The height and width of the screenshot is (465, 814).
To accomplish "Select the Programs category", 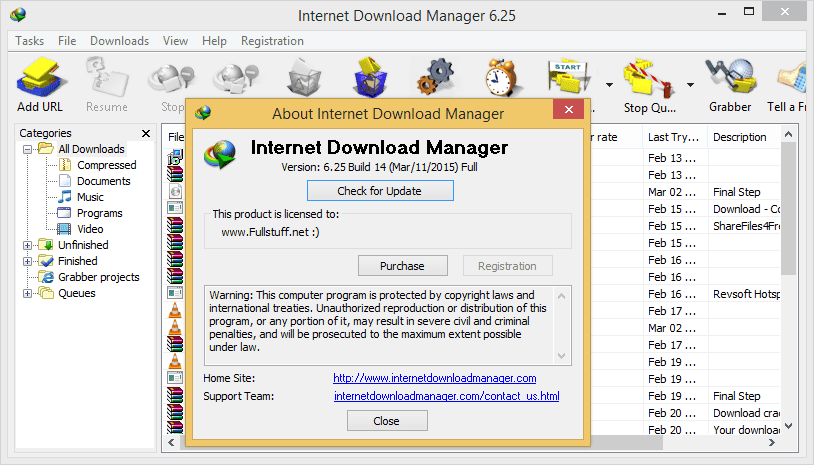I will pyautogui.click(x=99, y=213).
